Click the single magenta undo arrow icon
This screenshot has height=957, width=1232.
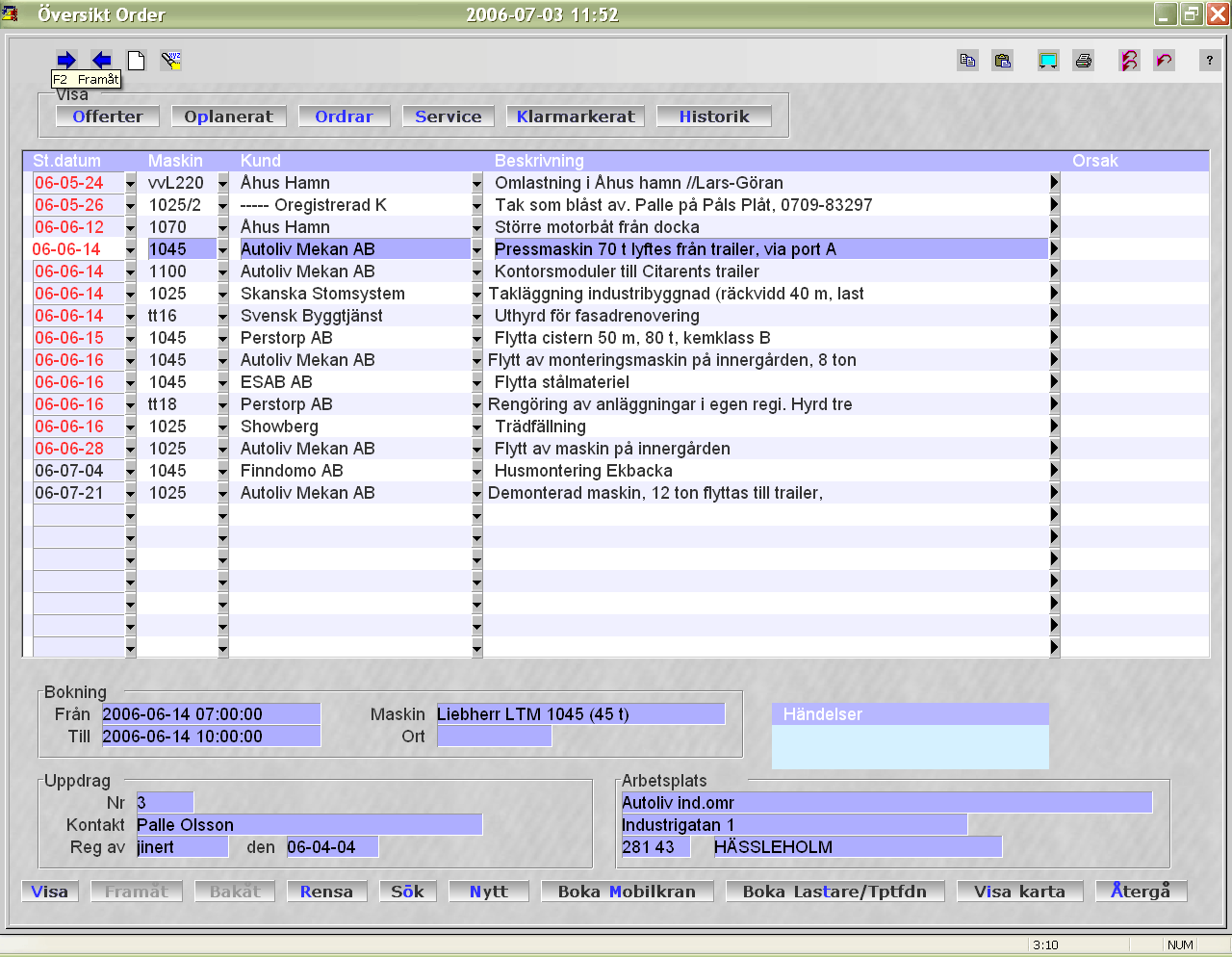click(x=1164, y=61)
